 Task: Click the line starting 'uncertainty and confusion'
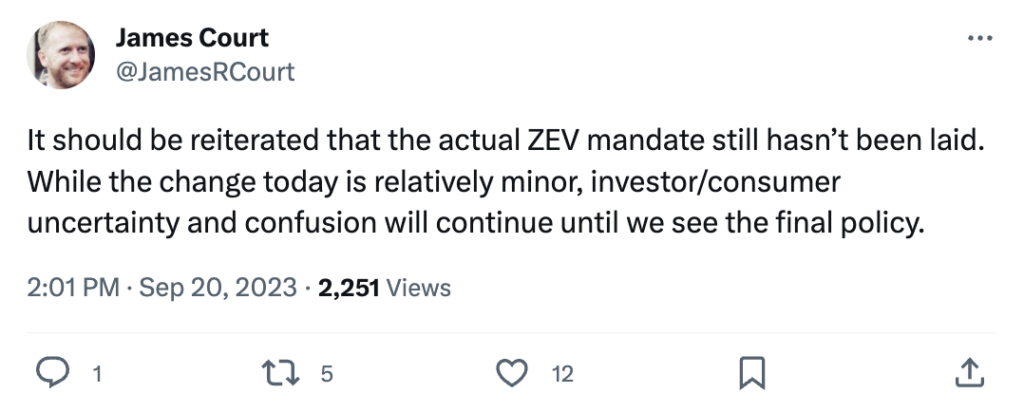coord(473,224)
